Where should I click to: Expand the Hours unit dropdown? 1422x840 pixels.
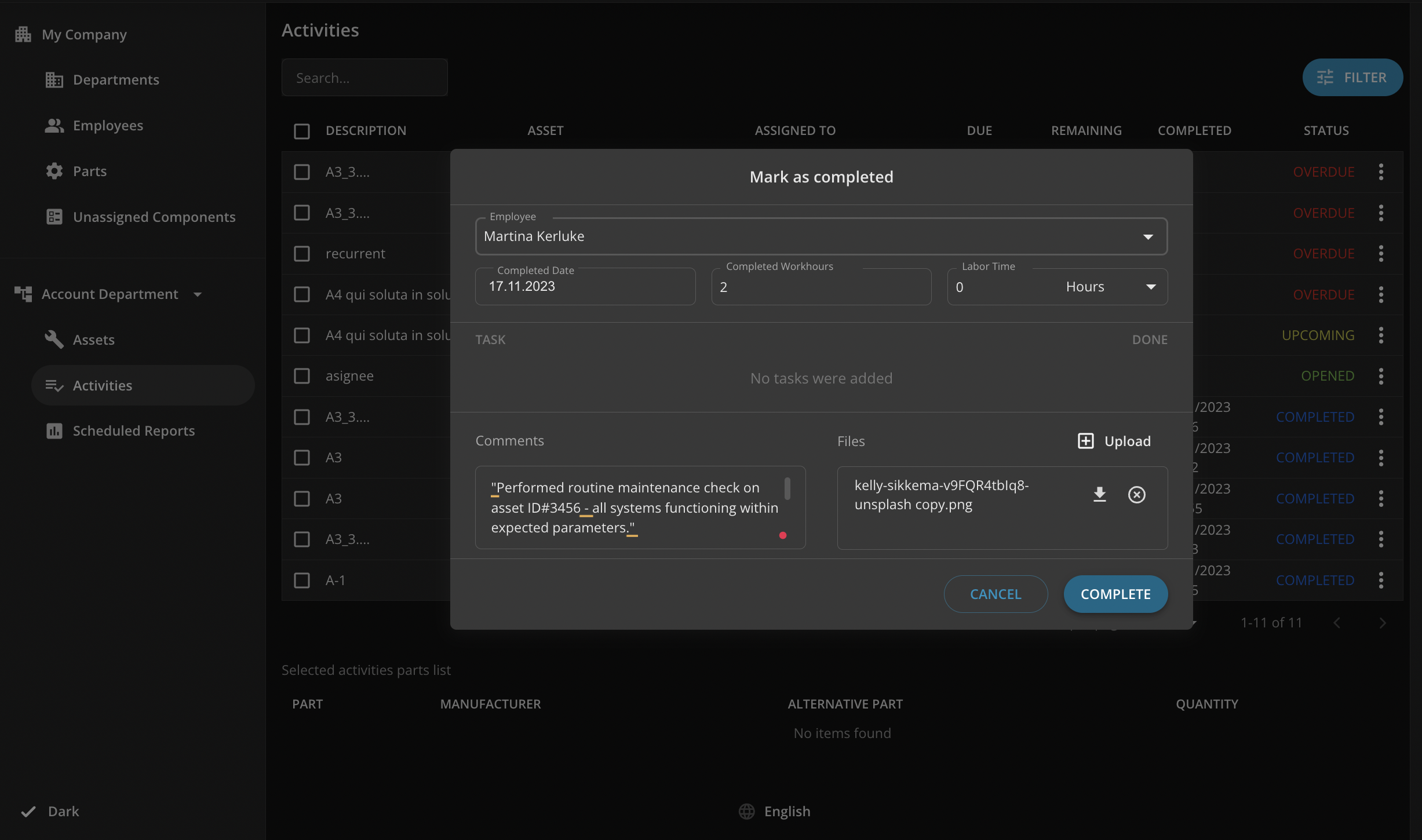click(x=1150, y=287)
